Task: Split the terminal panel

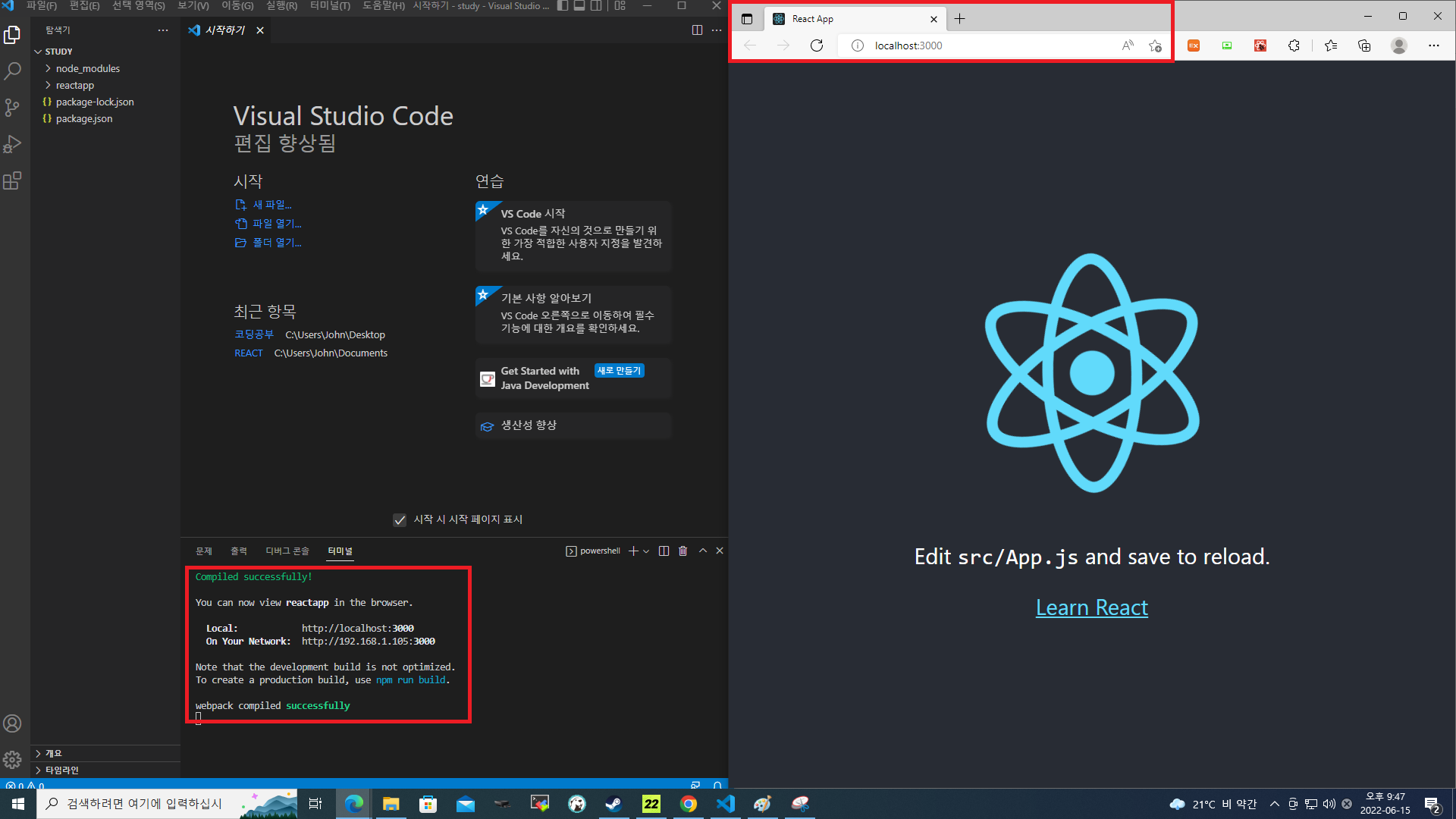Action: (664, 551)
